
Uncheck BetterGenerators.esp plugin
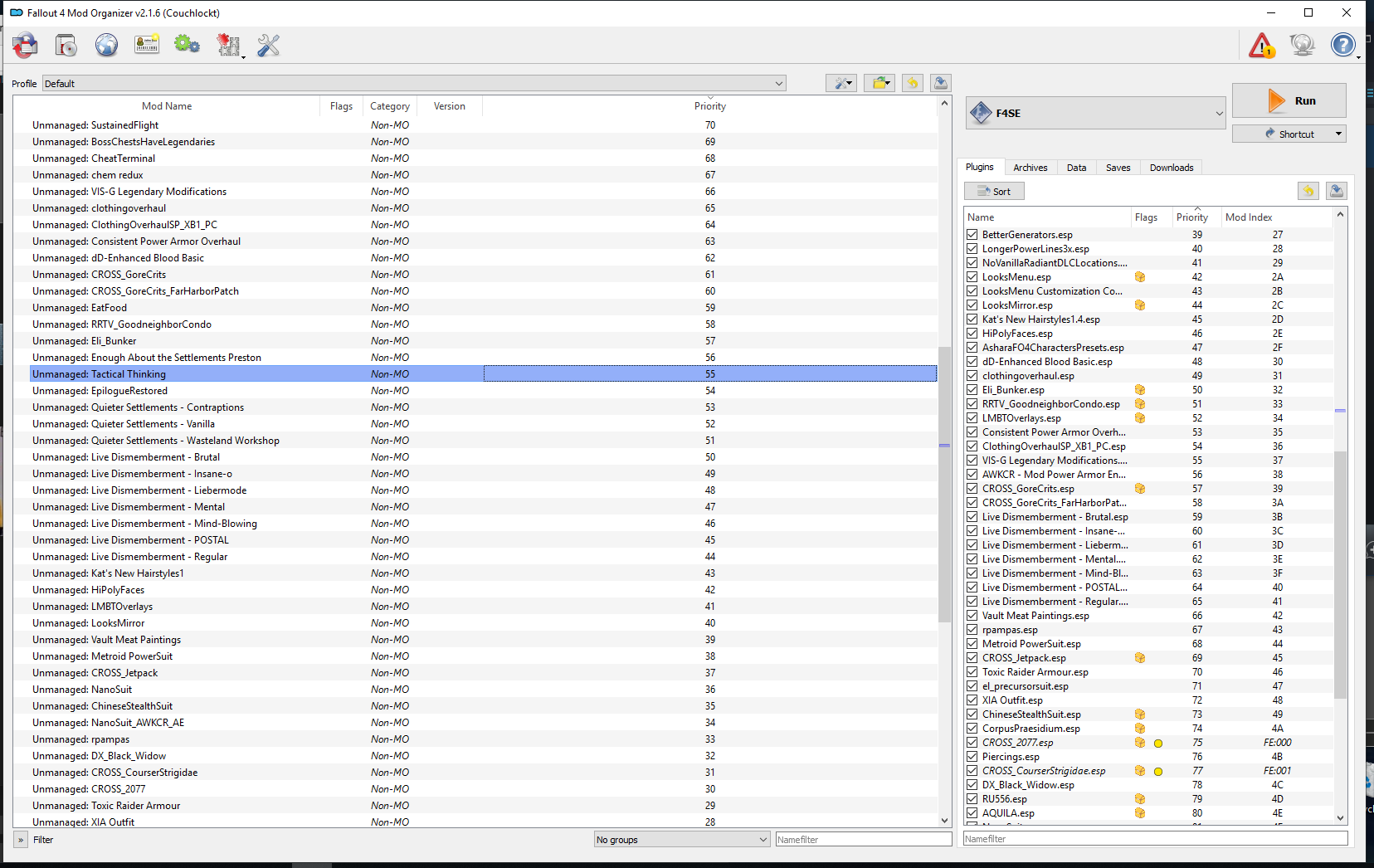[972, 235]
